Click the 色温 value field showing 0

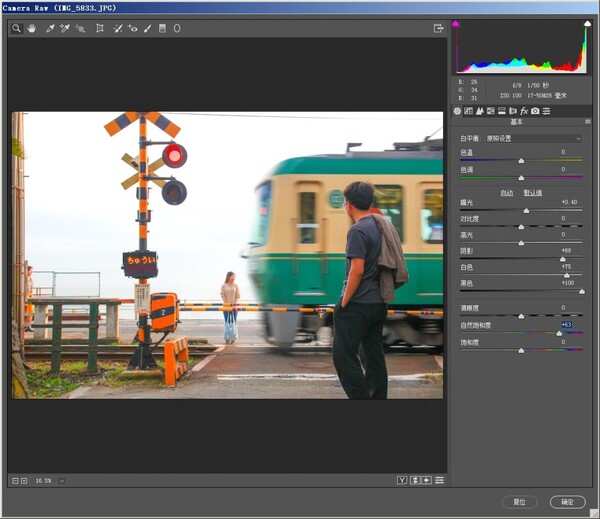[x=563, y=152]
